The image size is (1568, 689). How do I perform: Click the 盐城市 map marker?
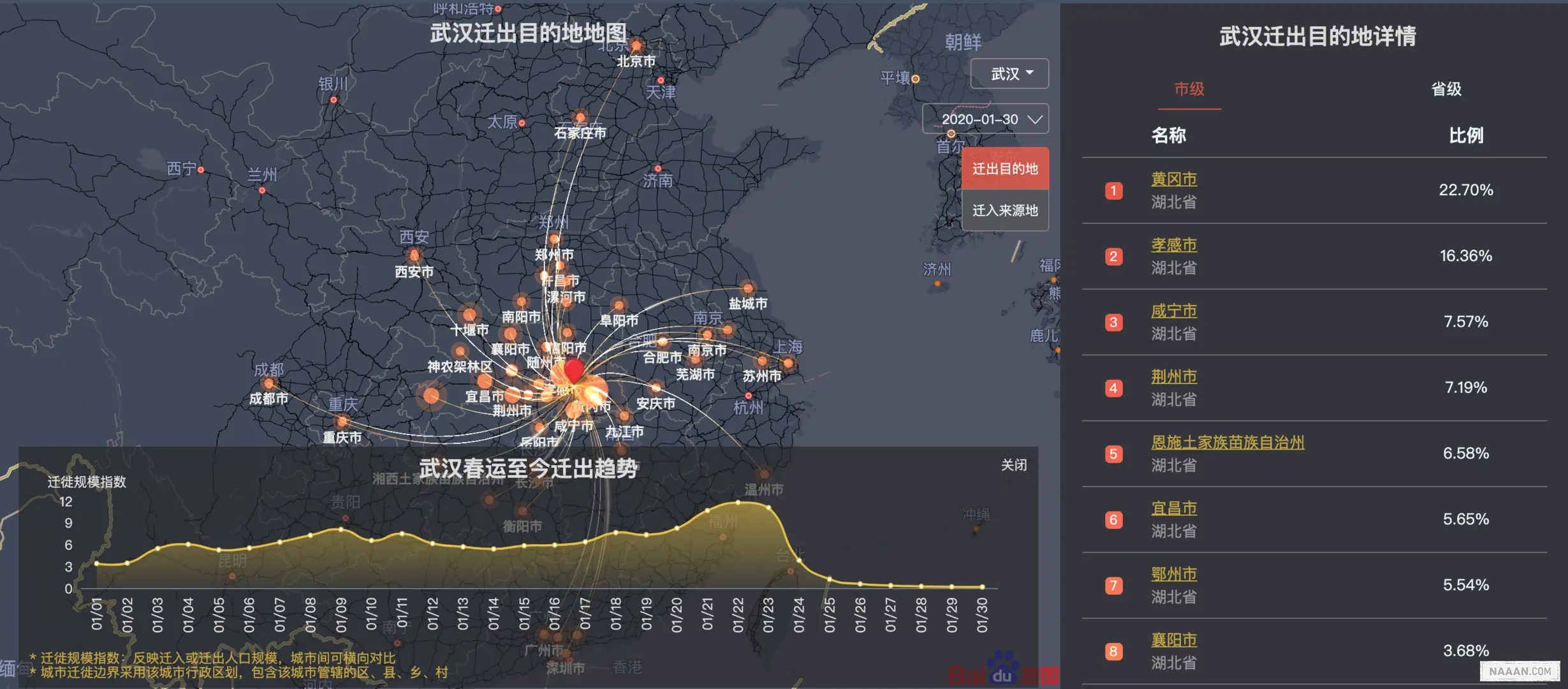click(x=748, y=288)
